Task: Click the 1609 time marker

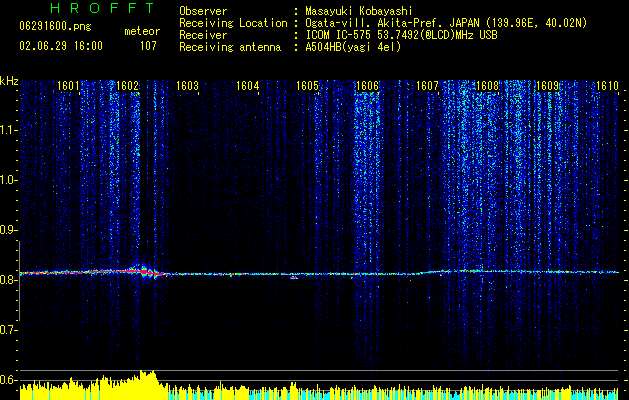Action: tap(547, 86)
